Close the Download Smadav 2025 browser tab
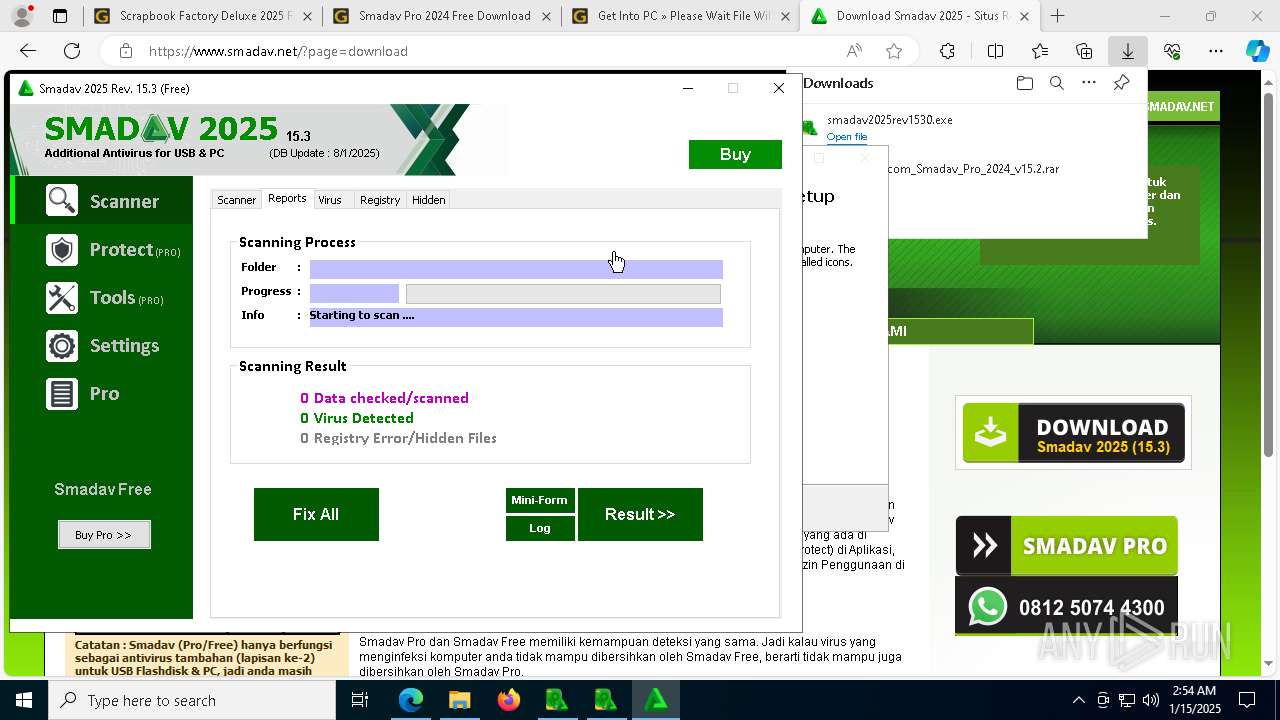The image size is (1280, 720). [x=1024, y=16]
